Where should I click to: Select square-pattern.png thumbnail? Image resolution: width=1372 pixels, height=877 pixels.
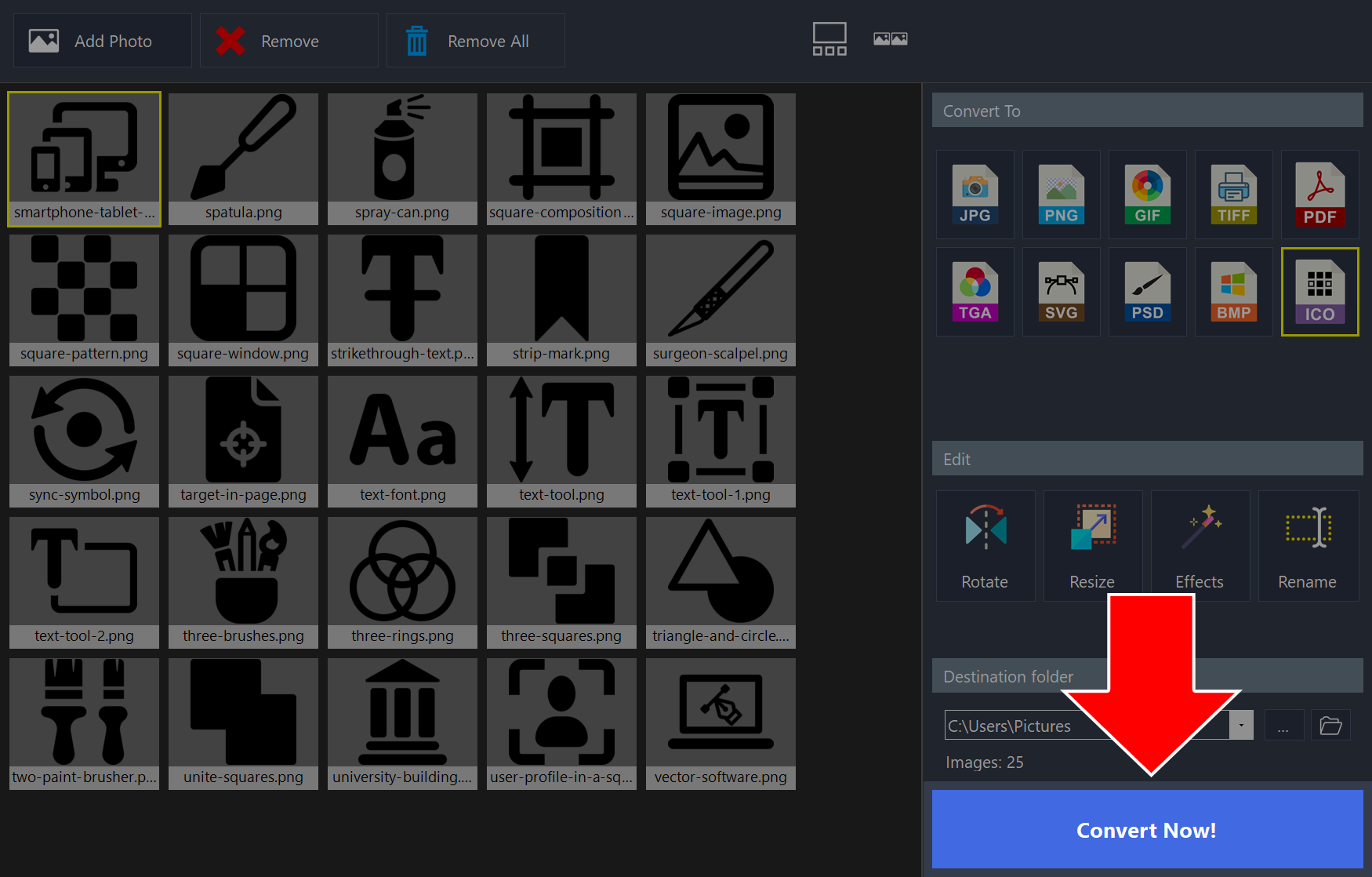click(84, 300)
